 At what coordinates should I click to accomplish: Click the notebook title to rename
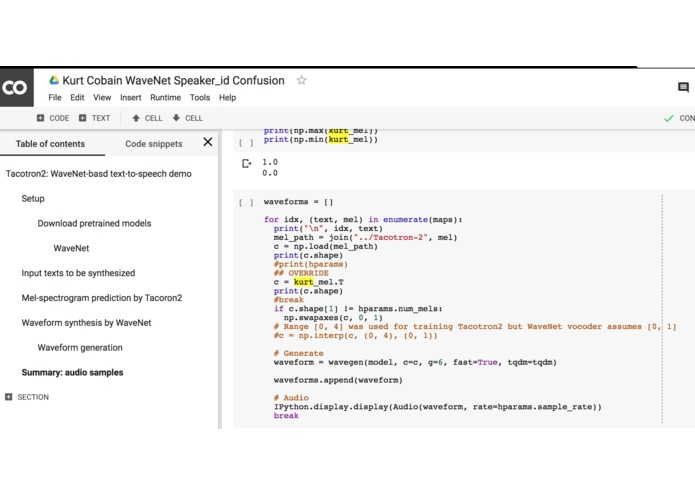pyautogui.click(x=173, y=80)
